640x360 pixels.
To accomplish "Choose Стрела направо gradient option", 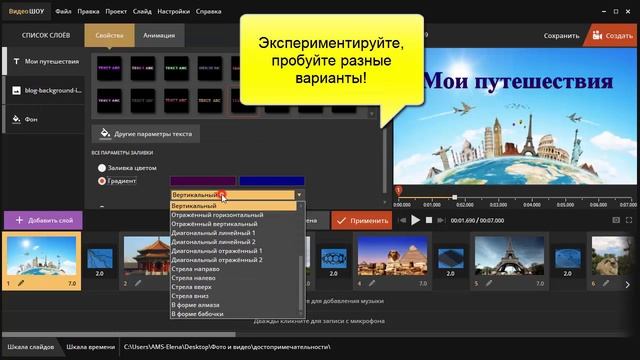I will (x=233, y=269).
